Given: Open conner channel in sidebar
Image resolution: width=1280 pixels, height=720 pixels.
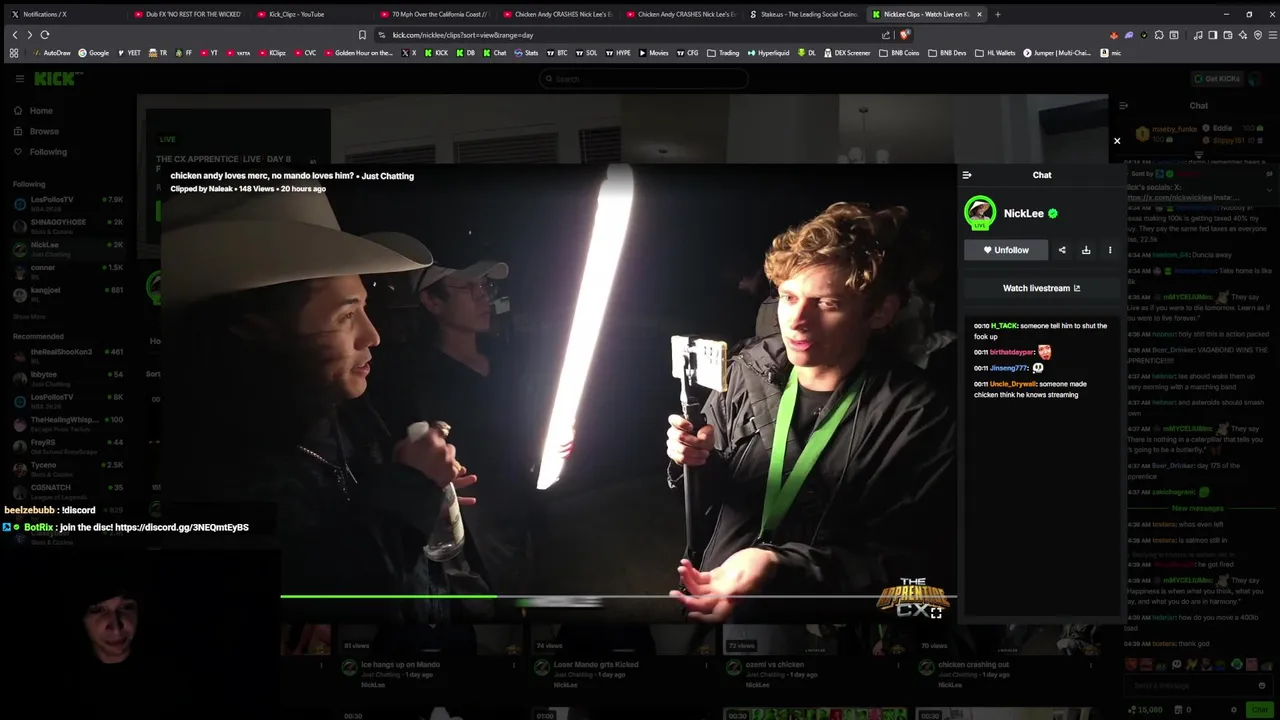Looking at the screenshot, I should click(68, 272).
